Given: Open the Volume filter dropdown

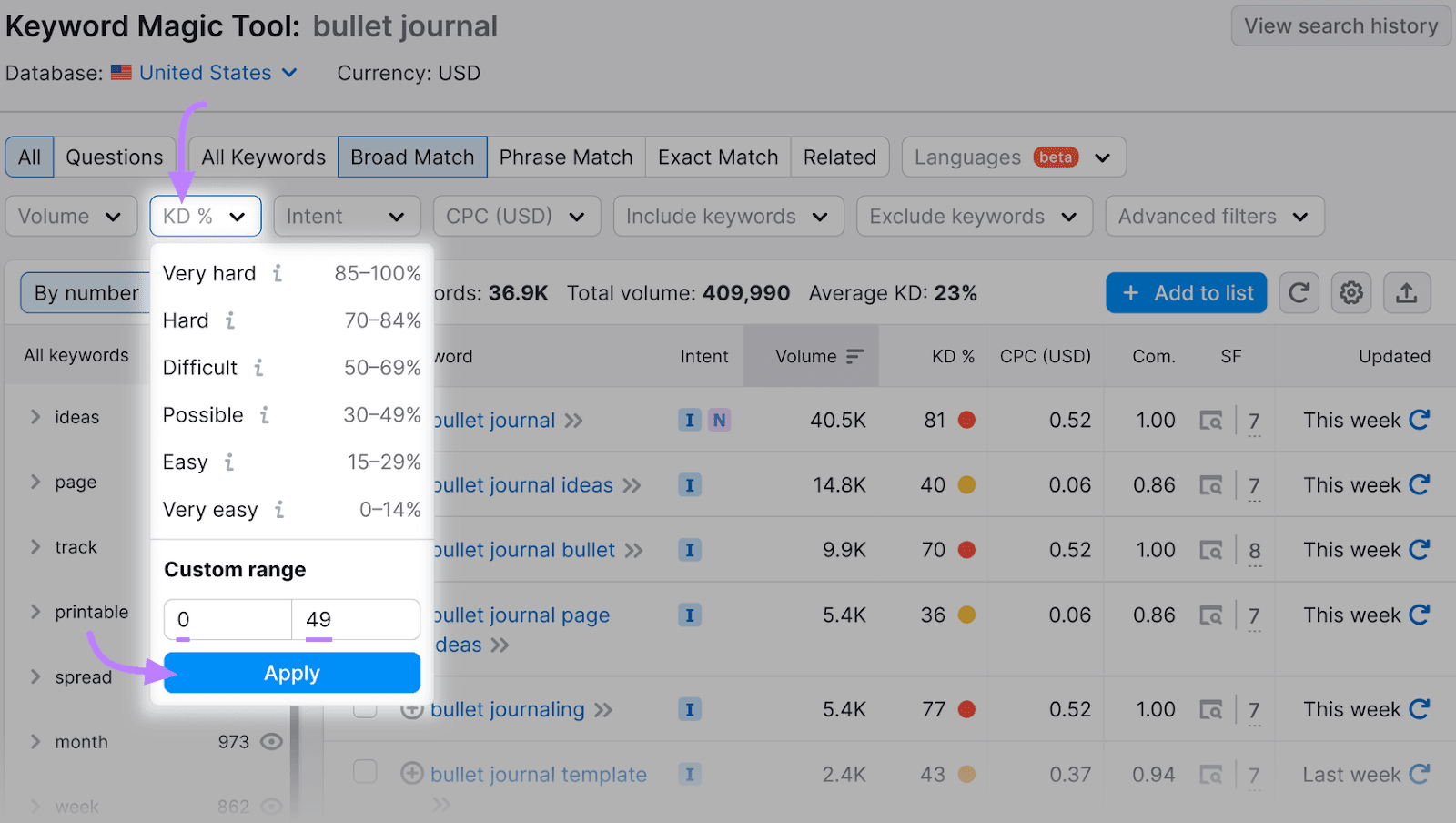Looking at the screenshot, I should coord(71,216).
